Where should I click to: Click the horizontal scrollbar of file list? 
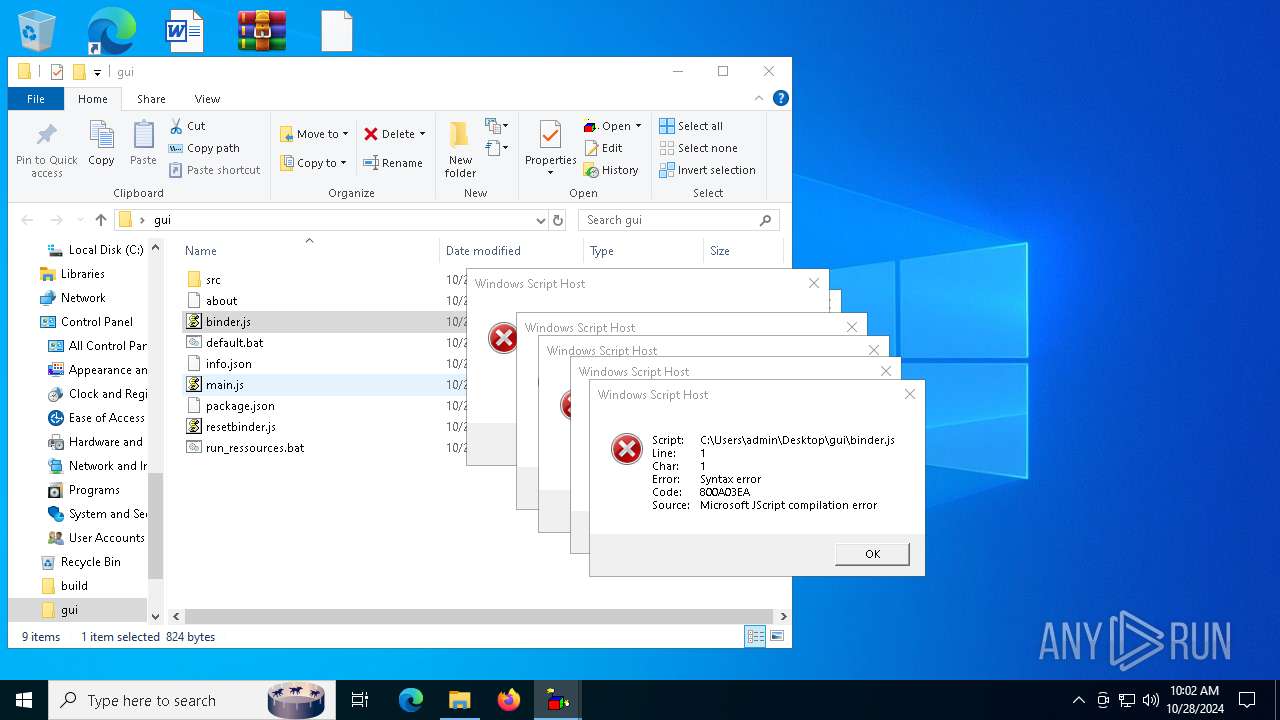point(478,617)
